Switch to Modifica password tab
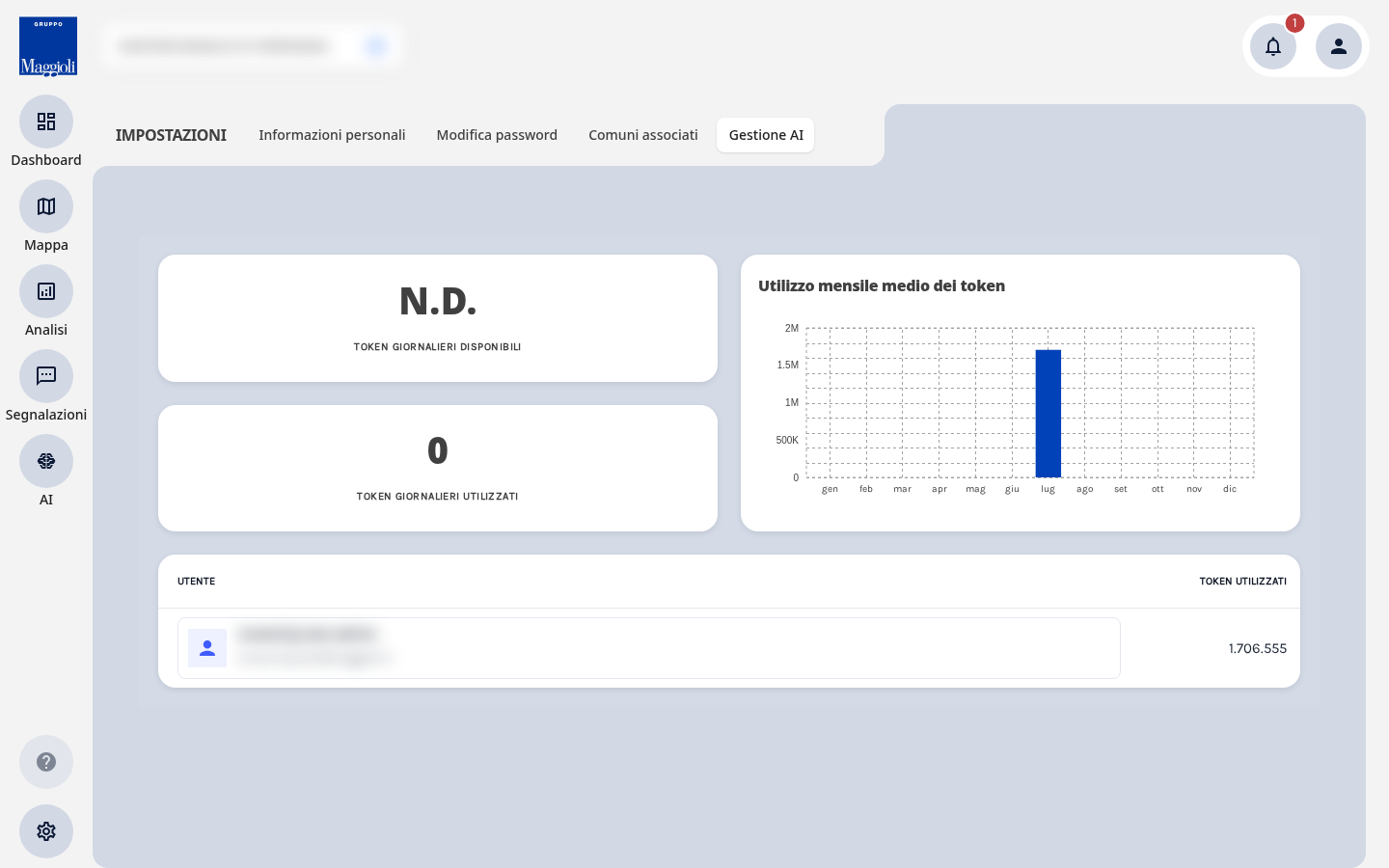 497,135
